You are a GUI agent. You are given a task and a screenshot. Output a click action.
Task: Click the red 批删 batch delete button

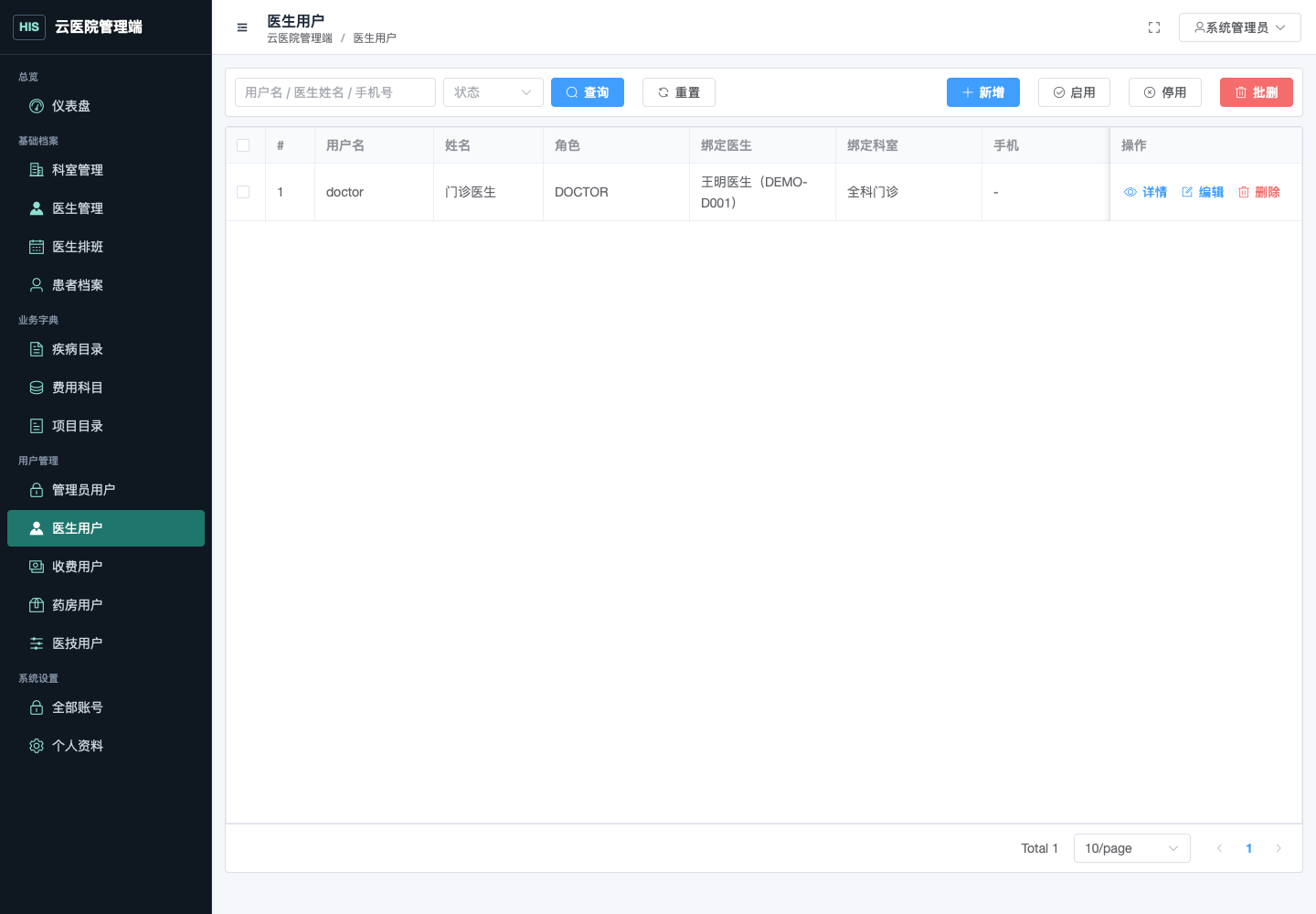[x=1257, y=92]
